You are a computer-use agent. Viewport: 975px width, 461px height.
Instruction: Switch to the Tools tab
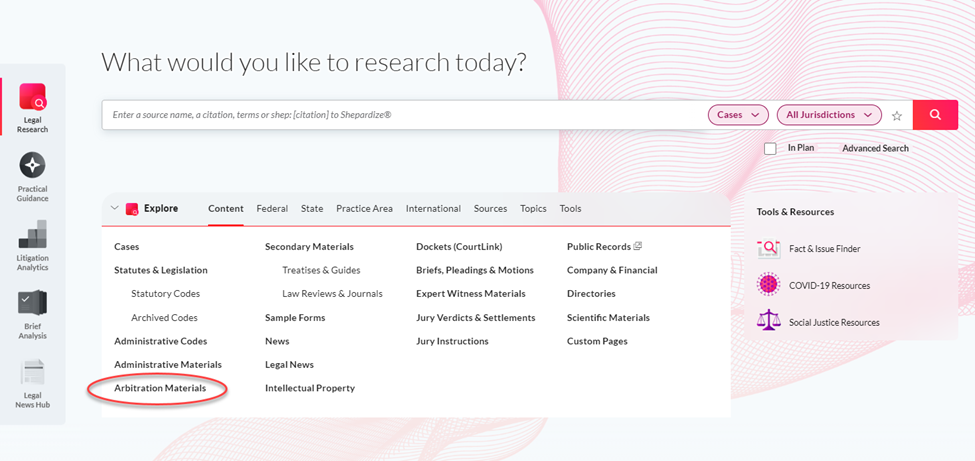pos(570,209)
